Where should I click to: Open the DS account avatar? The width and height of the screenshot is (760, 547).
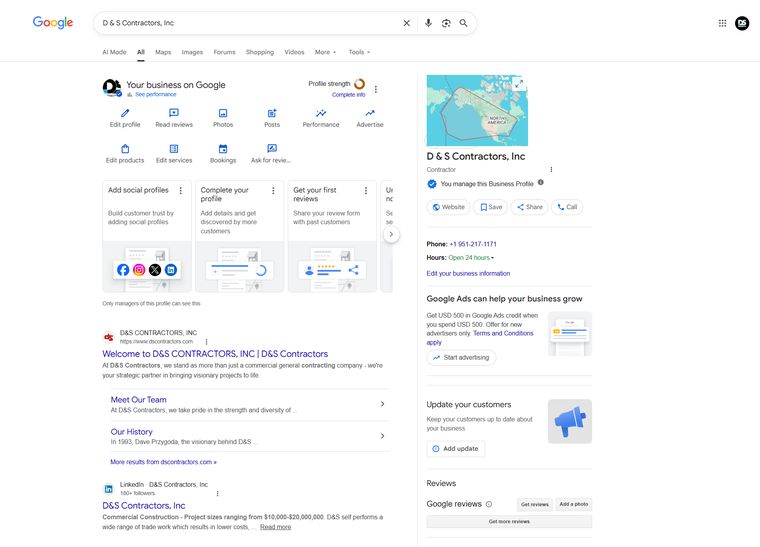point(742,23)
